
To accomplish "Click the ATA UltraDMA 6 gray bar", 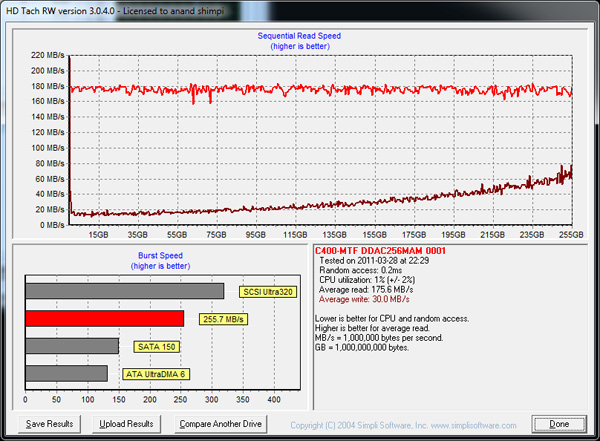I will [x=66, y=373].
